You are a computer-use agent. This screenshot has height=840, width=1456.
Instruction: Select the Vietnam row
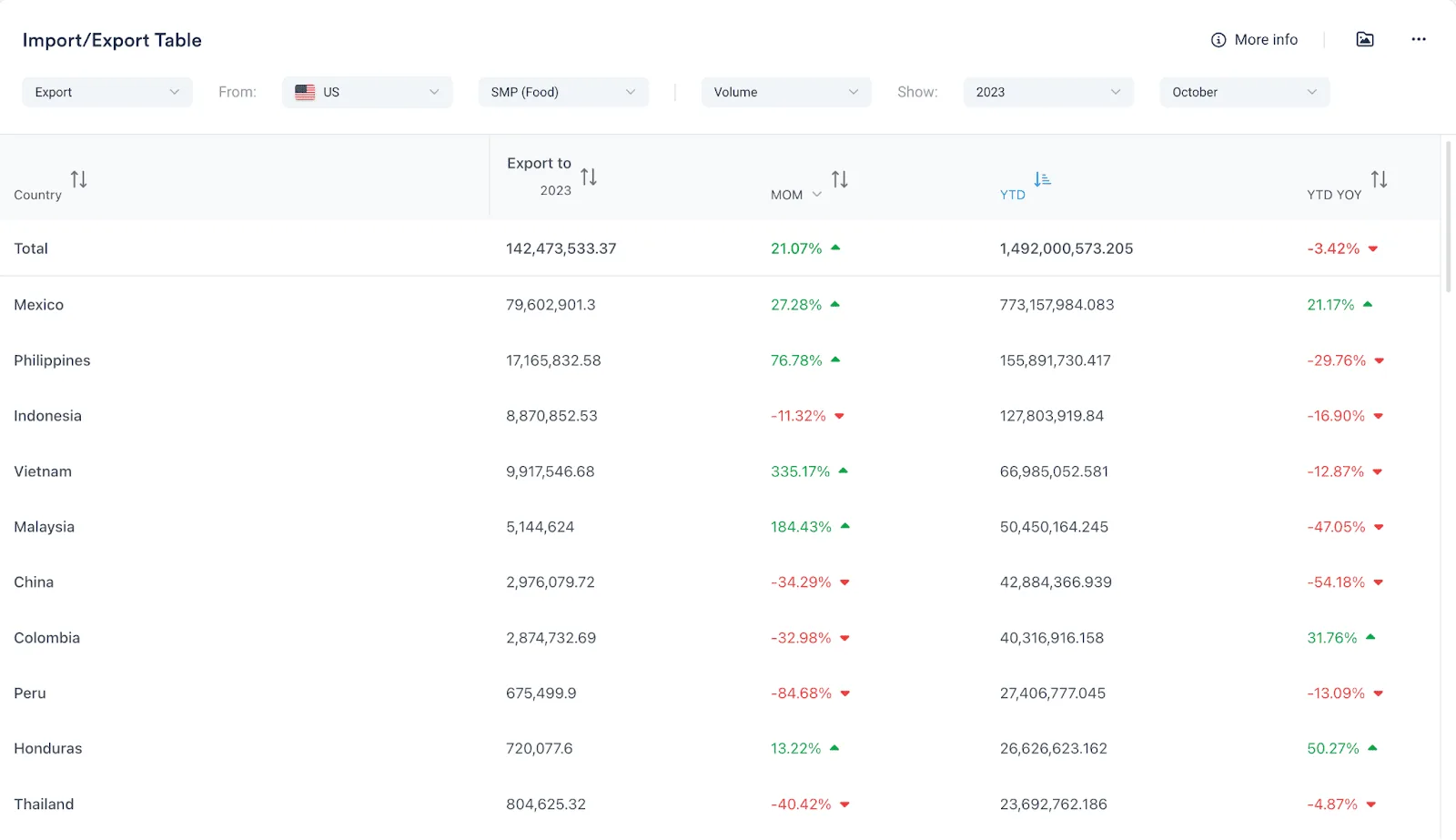point(721,471)
